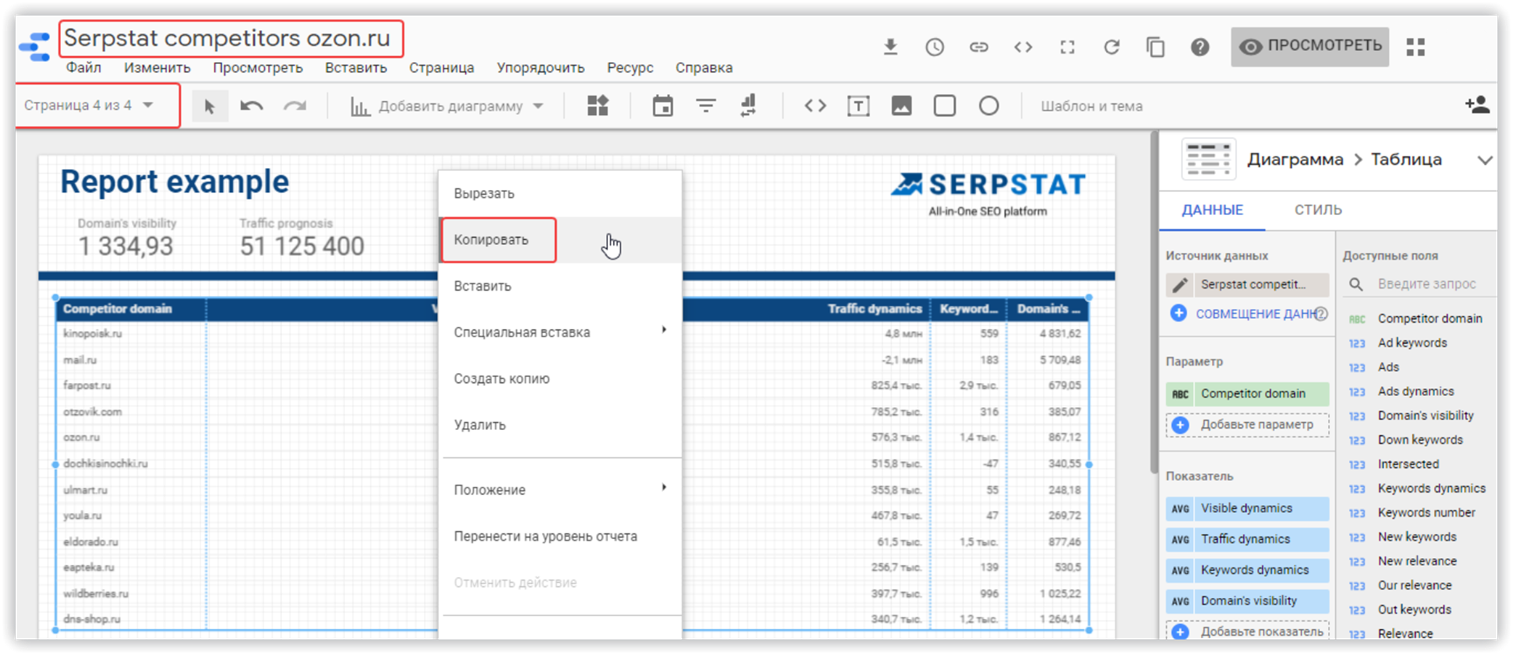Viewport: 1513px width, 655px height.
Task: Click the undo arrow
Action: [x=251, y=106]
